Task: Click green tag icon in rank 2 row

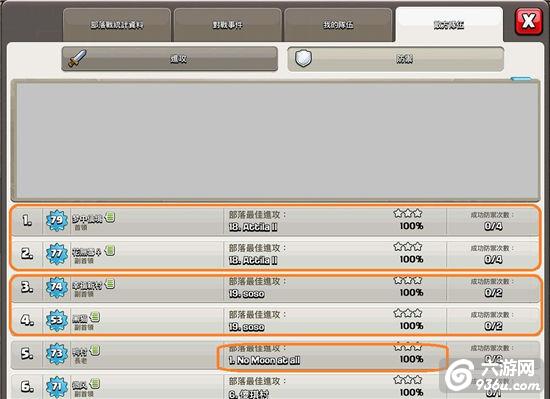Action: point(110,250)
